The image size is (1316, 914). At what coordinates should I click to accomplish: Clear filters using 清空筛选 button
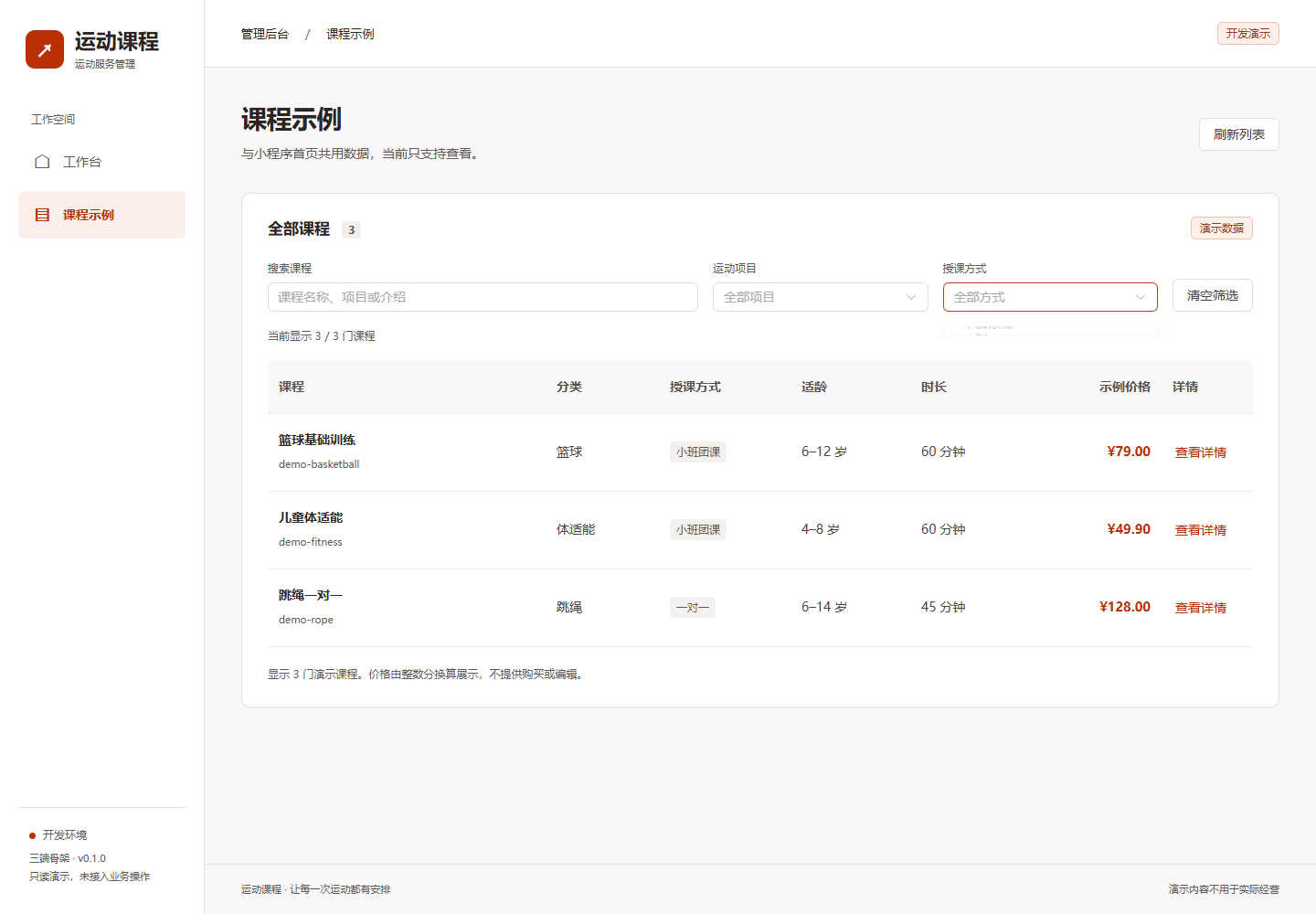click(1212, 295)
